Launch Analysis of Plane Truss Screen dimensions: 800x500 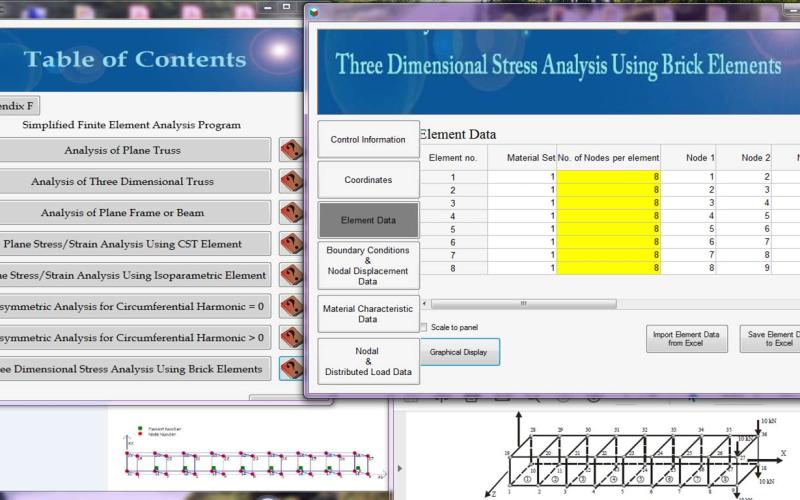click(135, 150)
